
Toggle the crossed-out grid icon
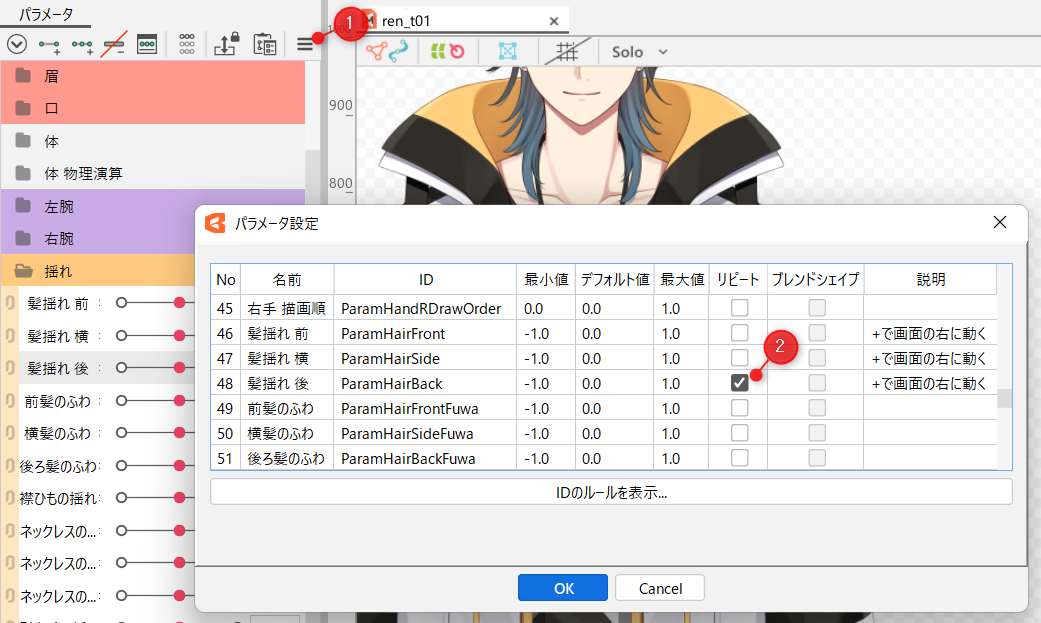click(566, 51)
